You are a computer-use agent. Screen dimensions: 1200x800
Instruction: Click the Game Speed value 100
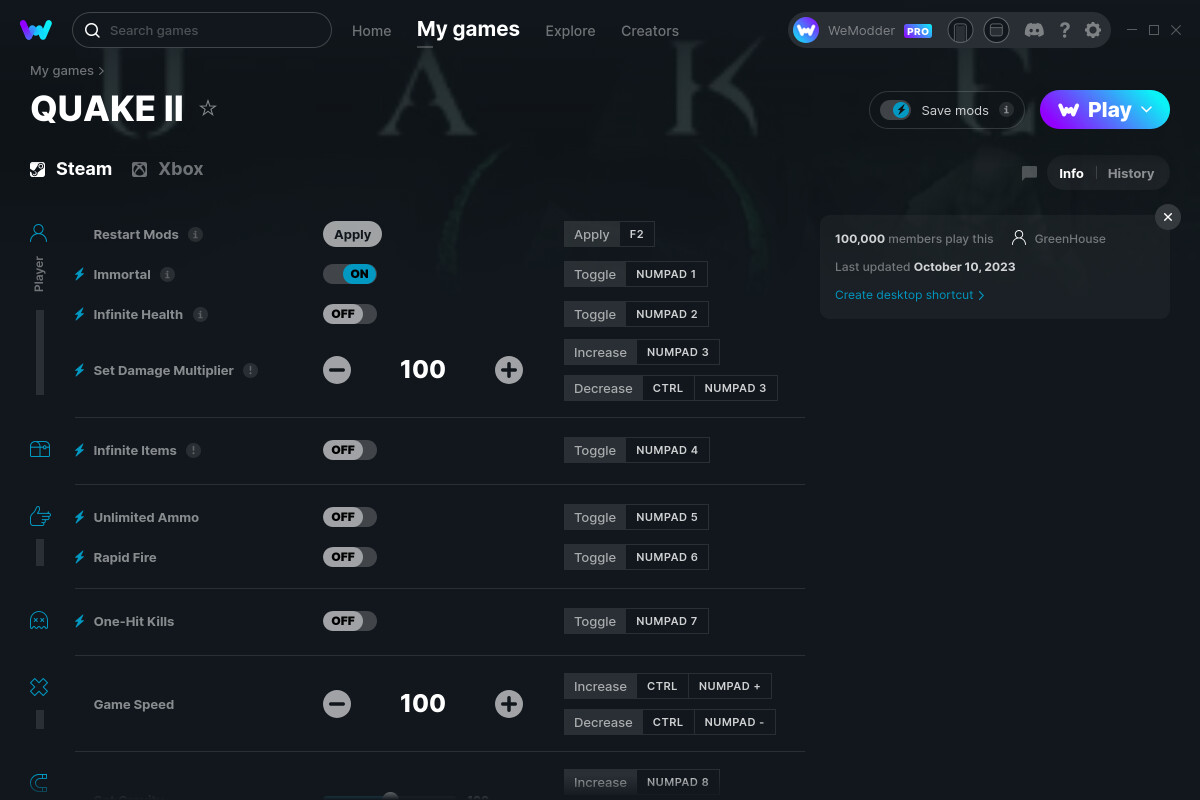click(423, 704)
